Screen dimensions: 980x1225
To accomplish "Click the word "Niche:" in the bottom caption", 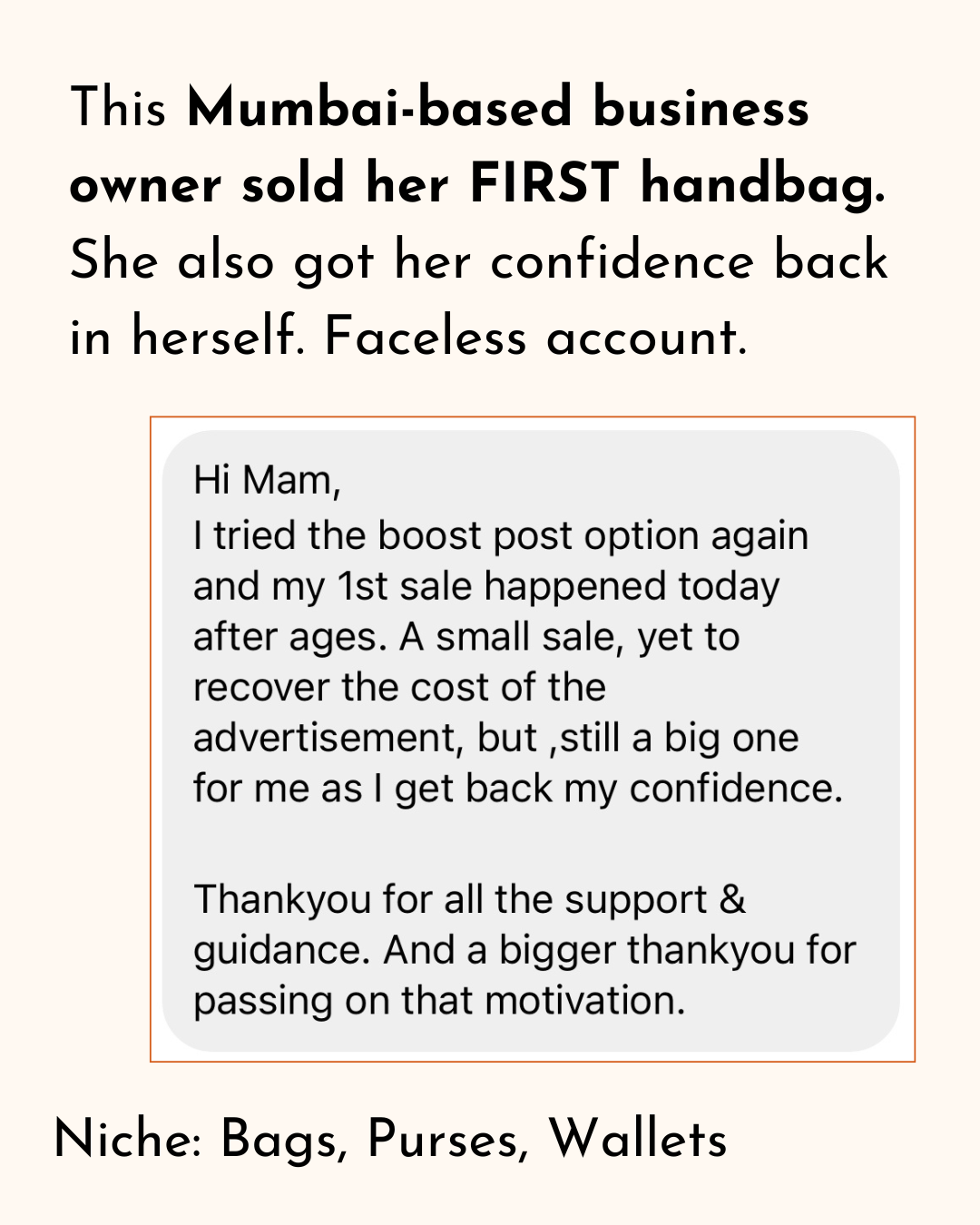I will click(128, 1140).
